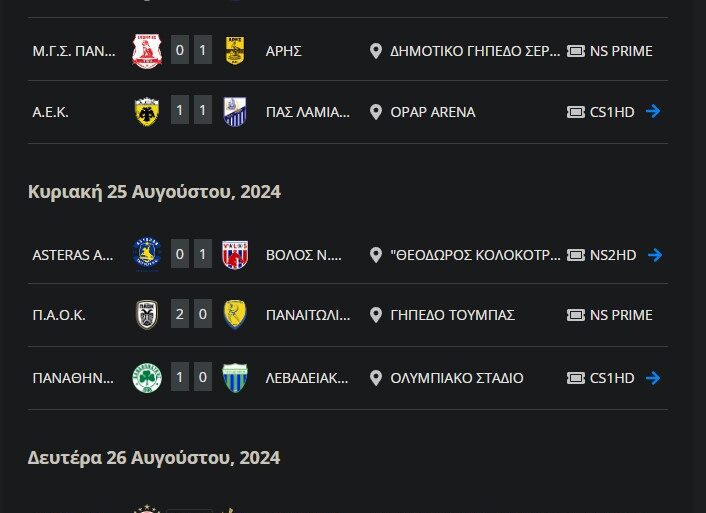Click the Levadiakos green-blue team crest
This screenshot has width=706, height=513.
pyautogui.click(x=235, y=378)
